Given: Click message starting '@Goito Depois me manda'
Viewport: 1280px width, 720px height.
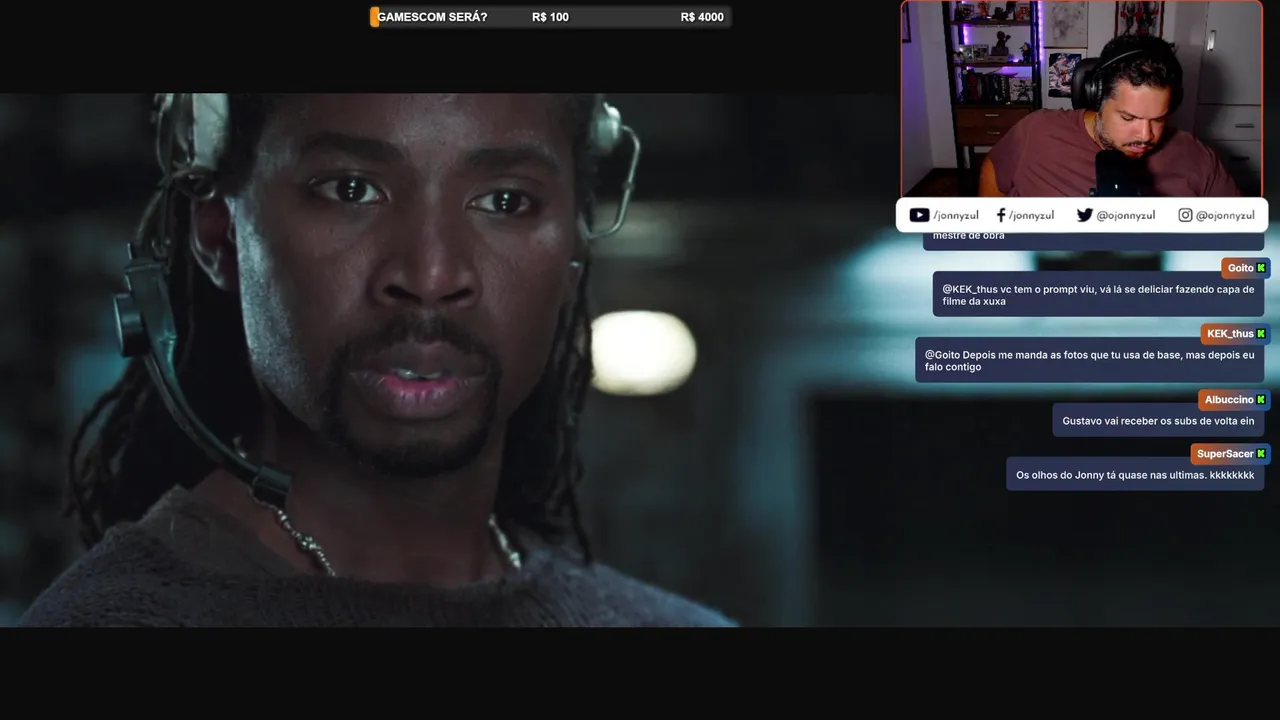Looking at the screenshot, I should point(1089,361).
